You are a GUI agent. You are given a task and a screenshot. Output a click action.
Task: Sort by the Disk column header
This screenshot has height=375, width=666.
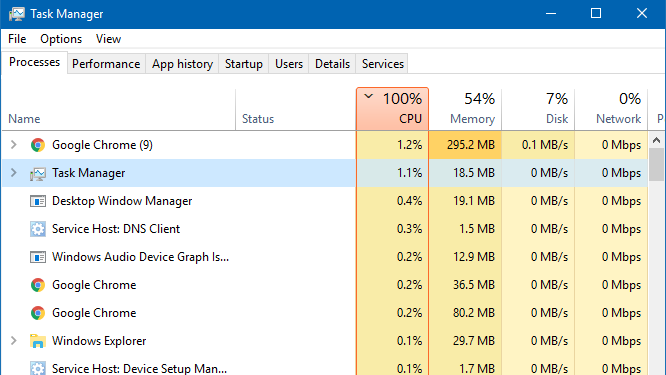tap(538, 110)
